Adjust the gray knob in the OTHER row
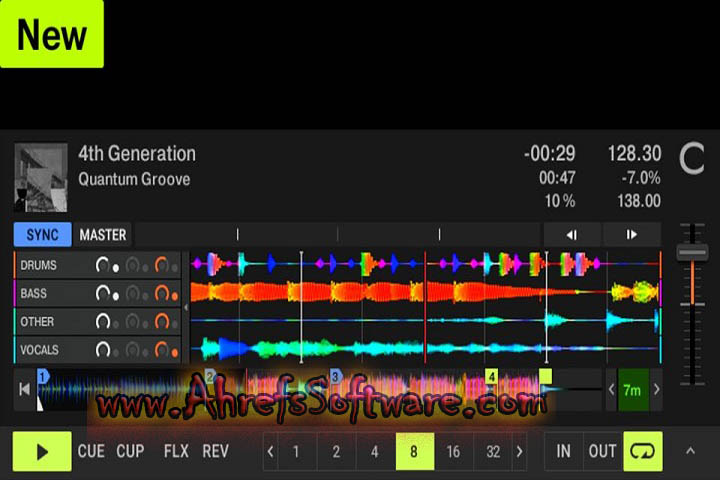The image size is (720, 480). pyautogui.click(x=132, y=322)
